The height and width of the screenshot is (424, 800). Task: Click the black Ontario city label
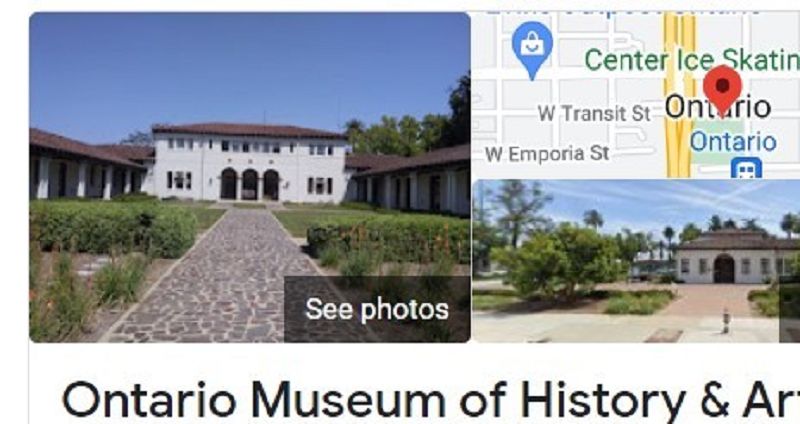pyautogui.click(x=718, y=107)
